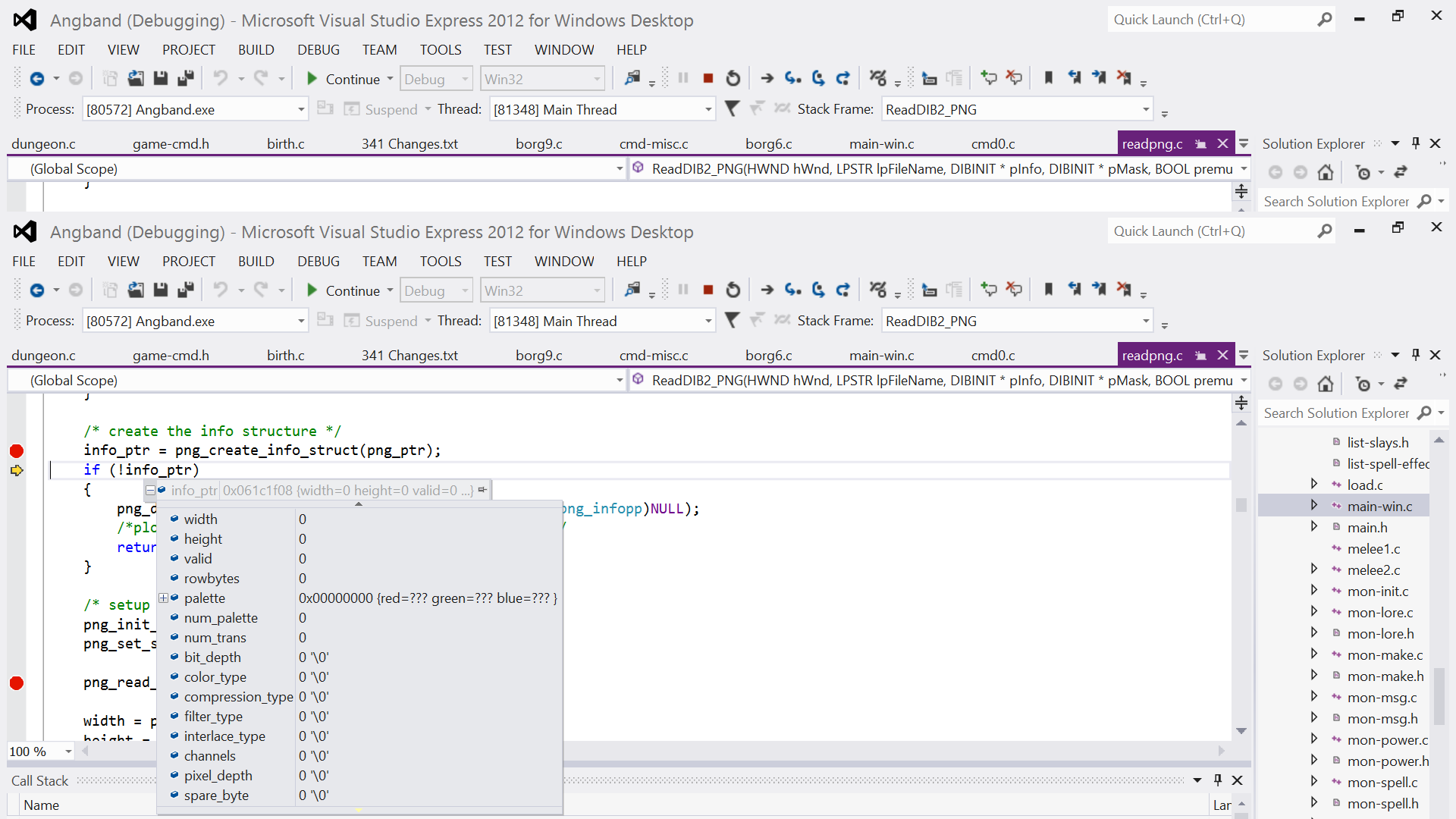Screen dimensions: 1456x819
Task: Click Navigate Backward arrow in front window toolbar
Action: point(36,290)
